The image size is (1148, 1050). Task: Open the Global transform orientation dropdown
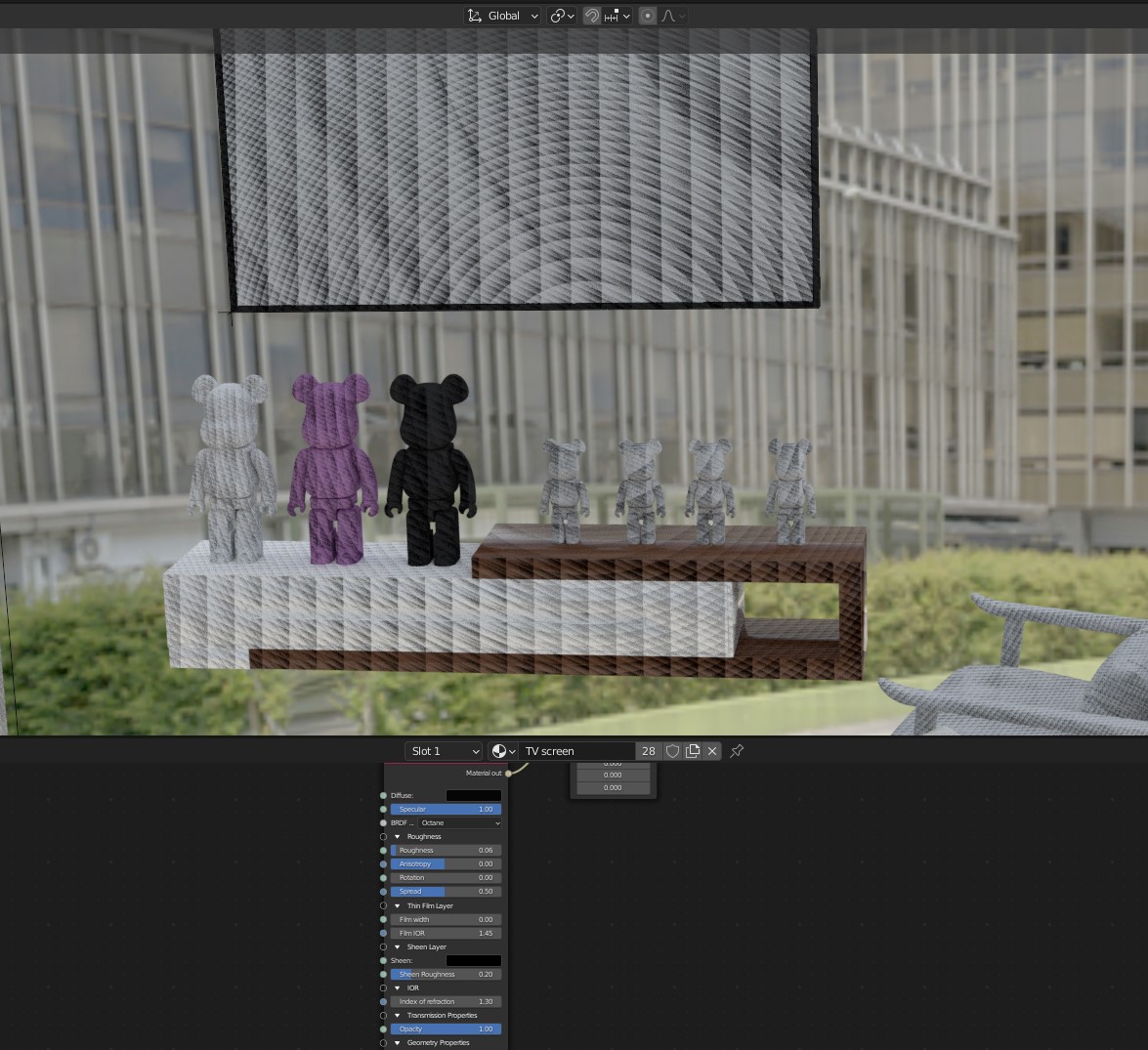(502, 16)
